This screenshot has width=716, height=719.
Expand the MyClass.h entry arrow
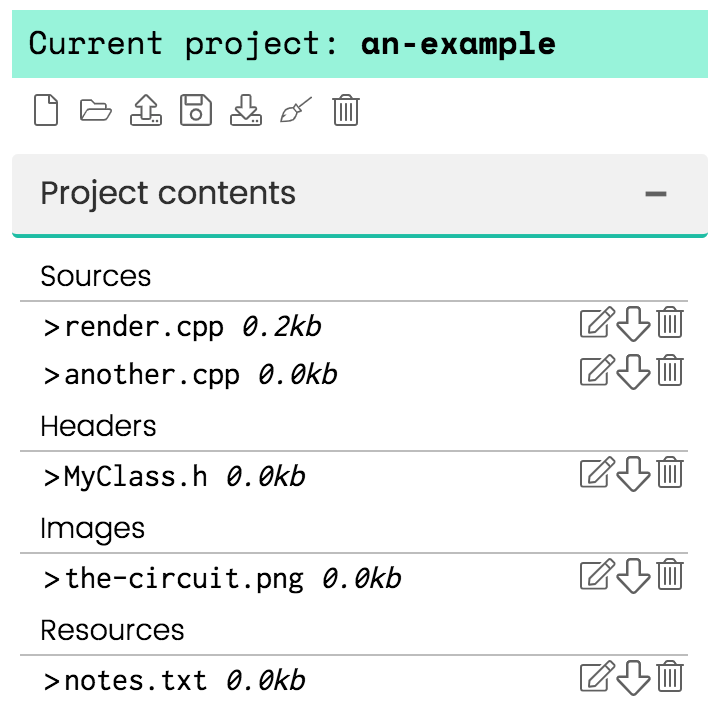click(x=51, y=477)
